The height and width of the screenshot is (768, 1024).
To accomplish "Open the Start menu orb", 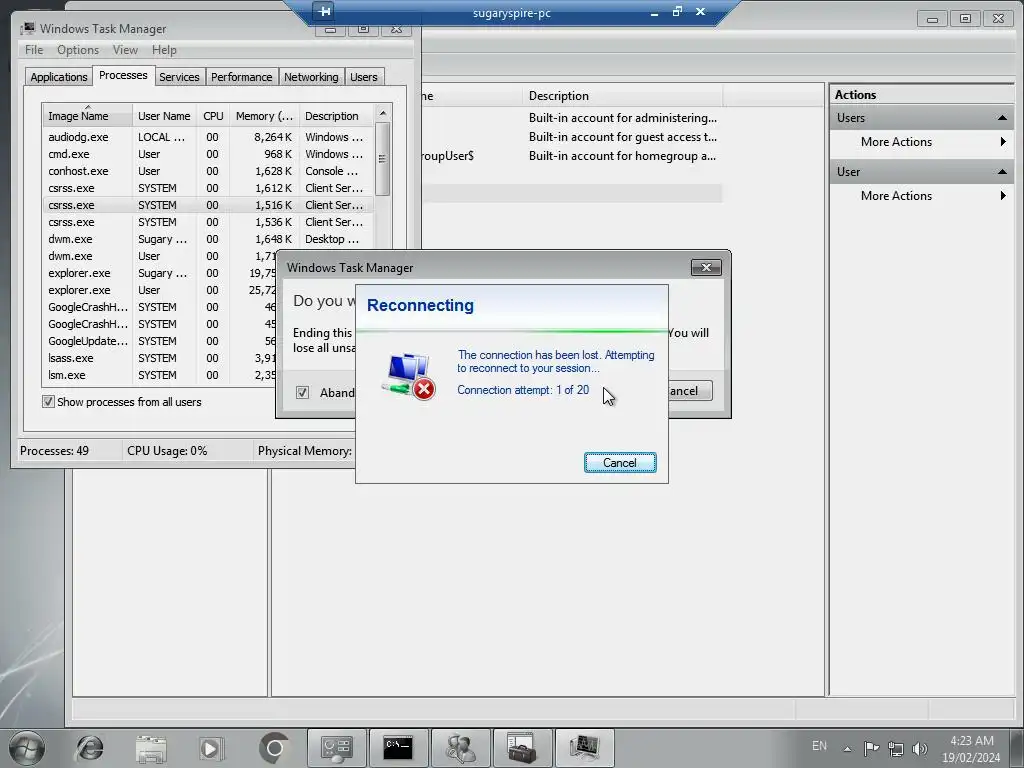I will [x=27, y=748].
